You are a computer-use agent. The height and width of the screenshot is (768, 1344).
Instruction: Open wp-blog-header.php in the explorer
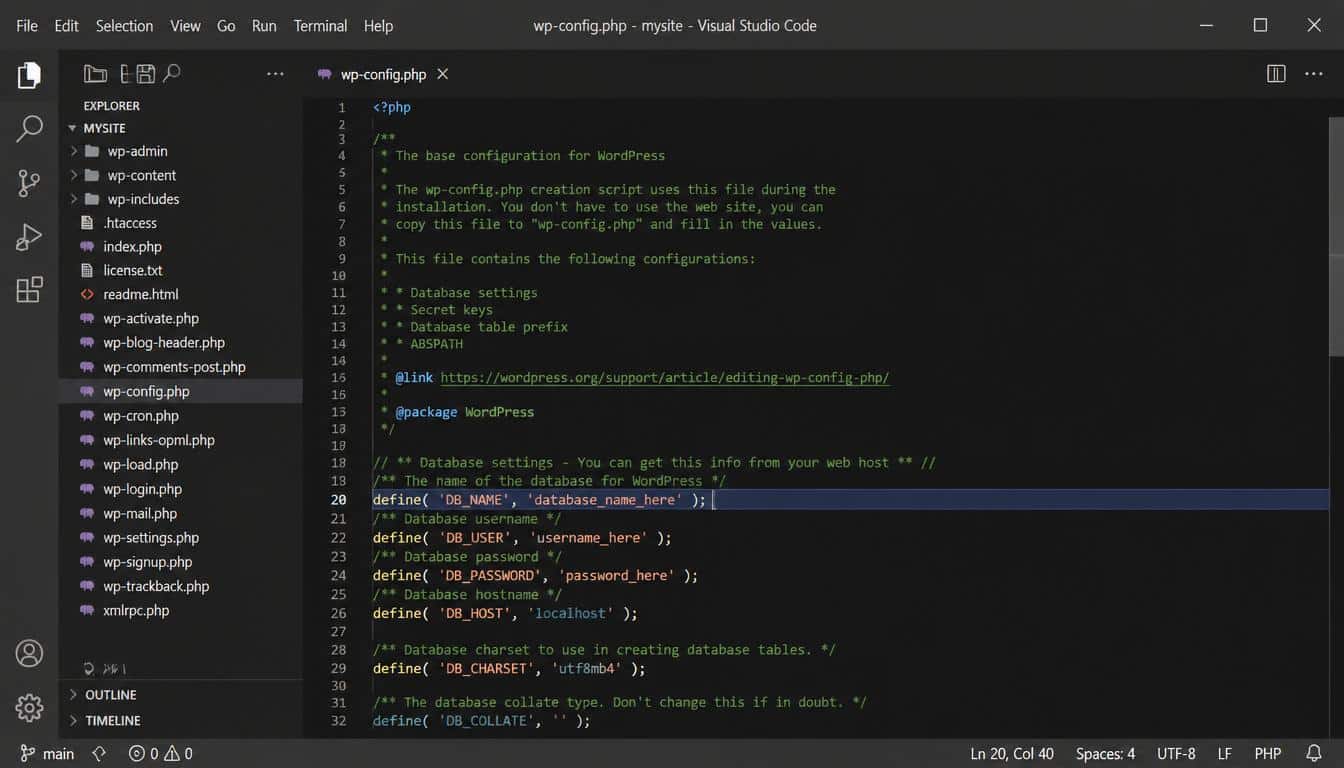164,342
